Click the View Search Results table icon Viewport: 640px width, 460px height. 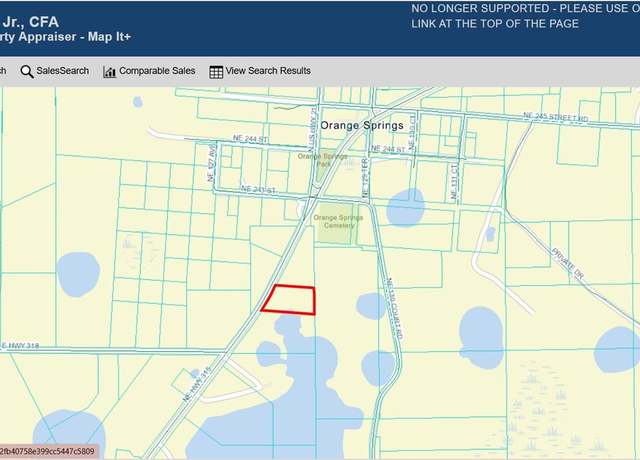tap(216, 72)
